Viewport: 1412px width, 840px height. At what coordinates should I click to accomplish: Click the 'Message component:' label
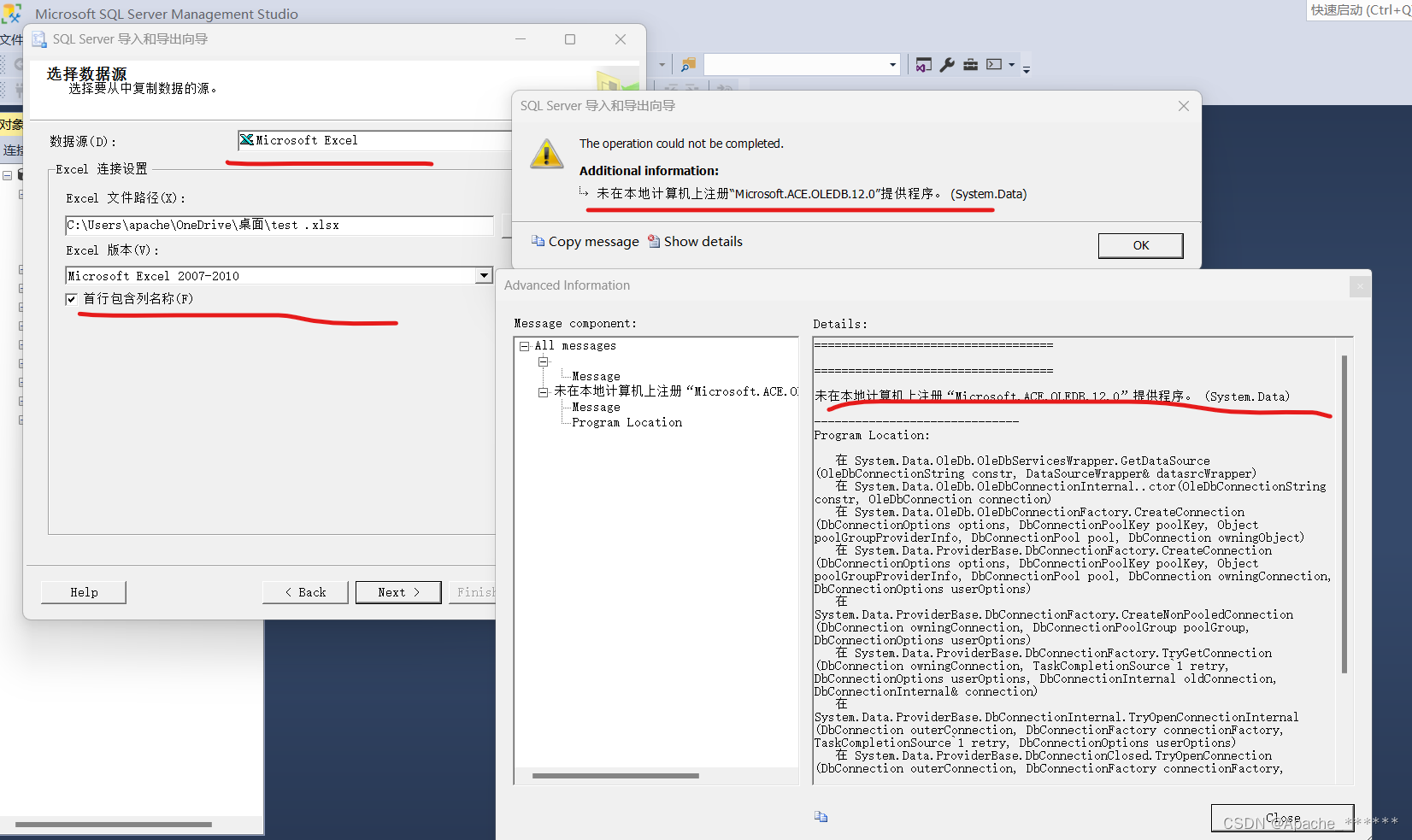coord(575,324)
